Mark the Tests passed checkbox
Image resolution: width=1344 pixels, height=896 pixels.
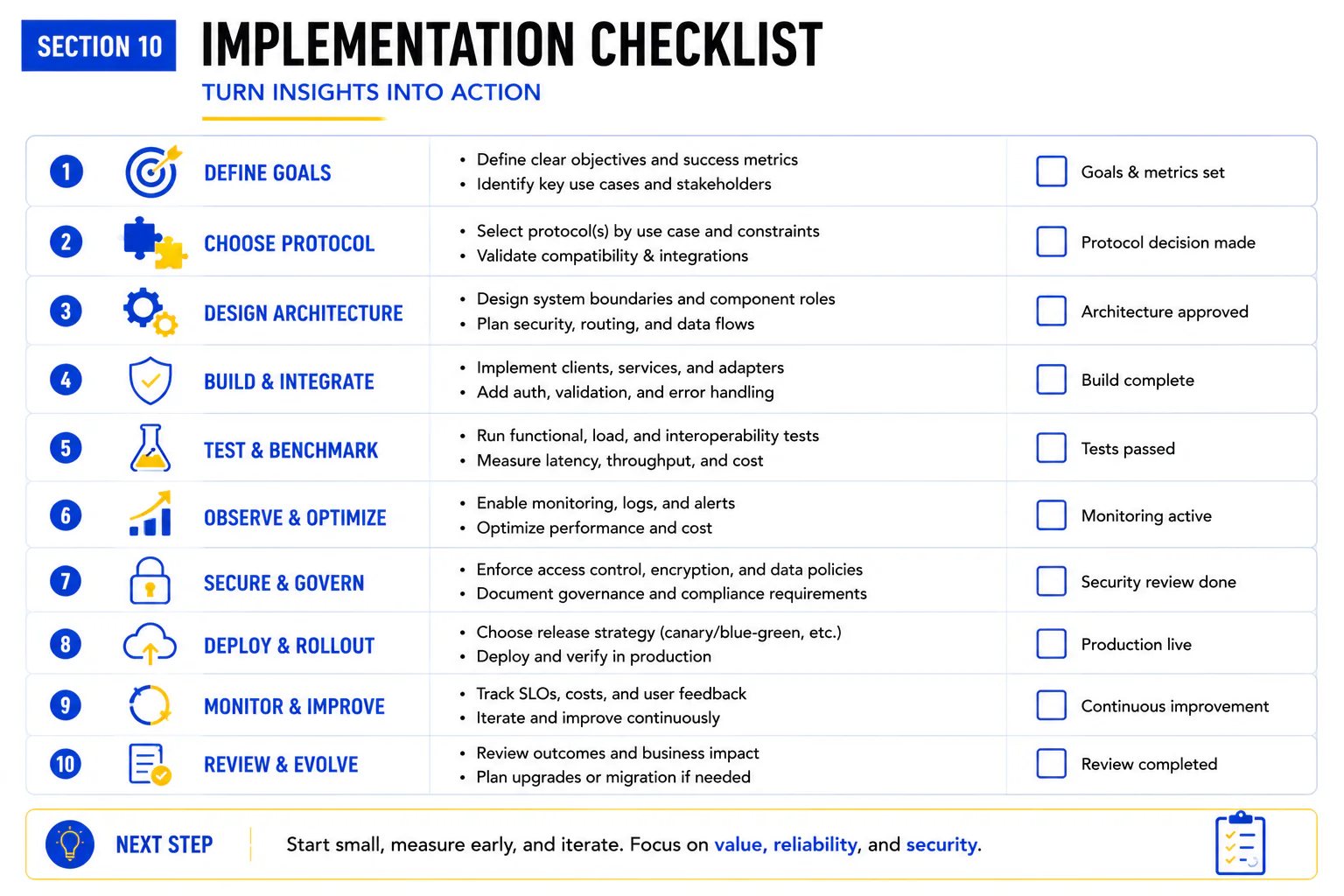pyautogui.click(x=1052, y=448)
